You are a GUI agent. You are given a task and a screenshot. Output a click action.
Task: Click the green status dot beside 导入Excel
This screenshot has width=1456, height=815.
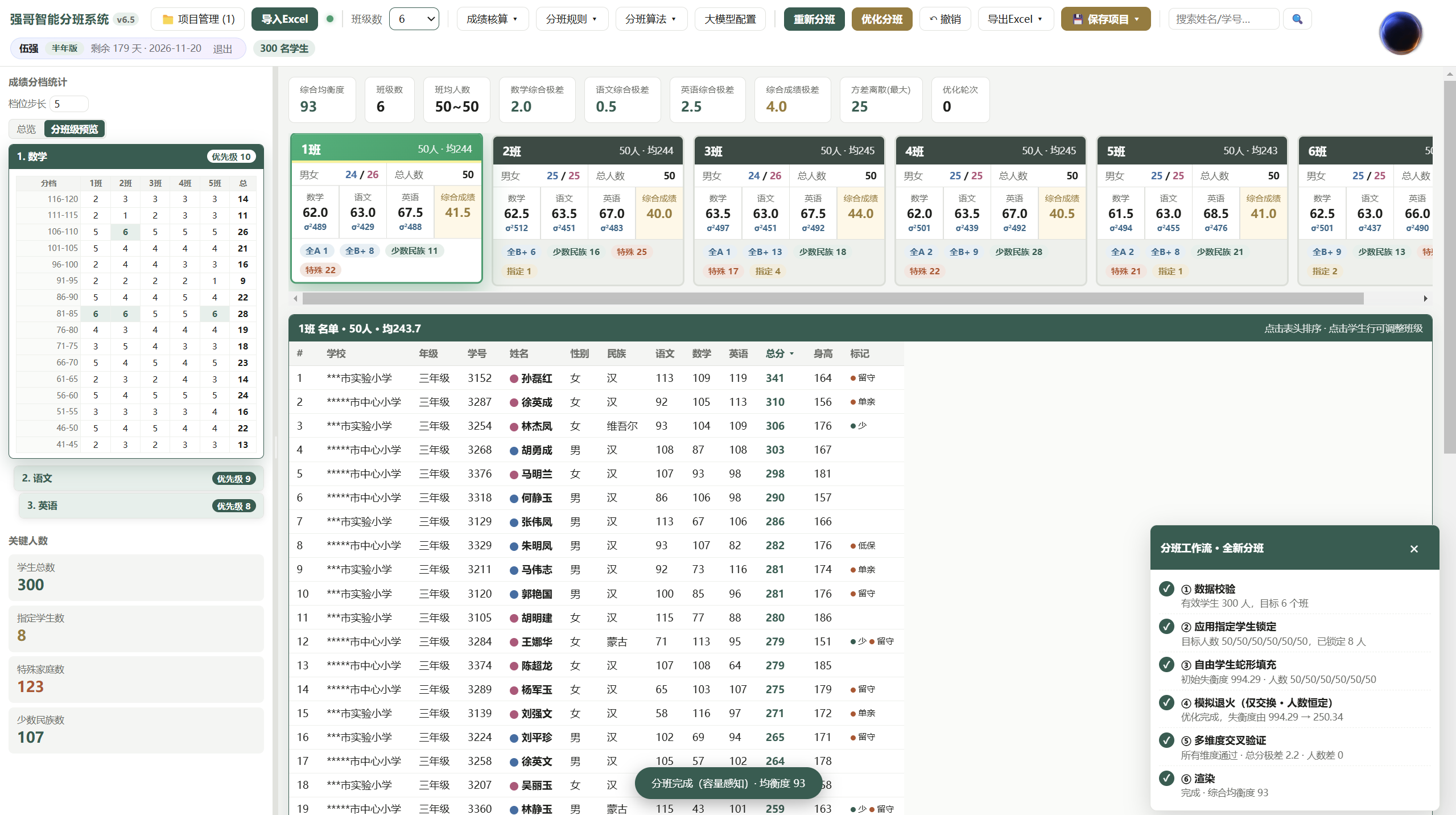coord(330,19)
